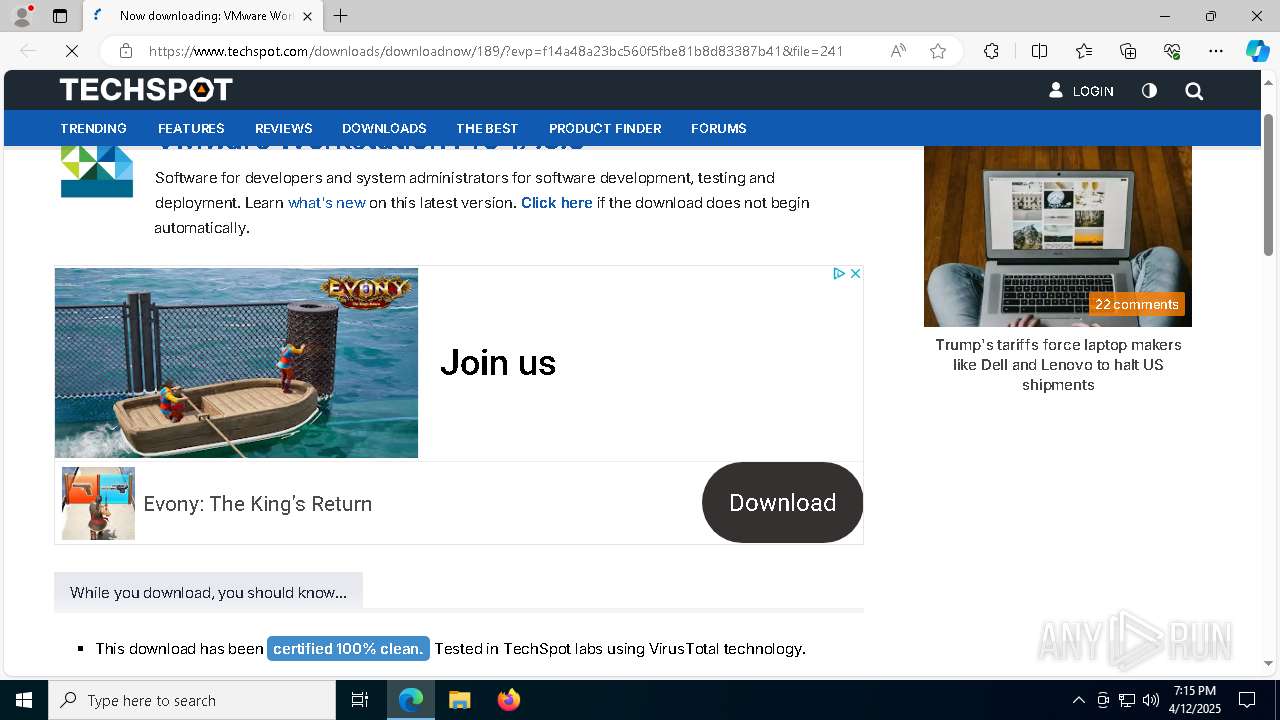Screen dimensions: 1280x720
Task: Open Edge Settings and more menu
Action: point(1216,51)
